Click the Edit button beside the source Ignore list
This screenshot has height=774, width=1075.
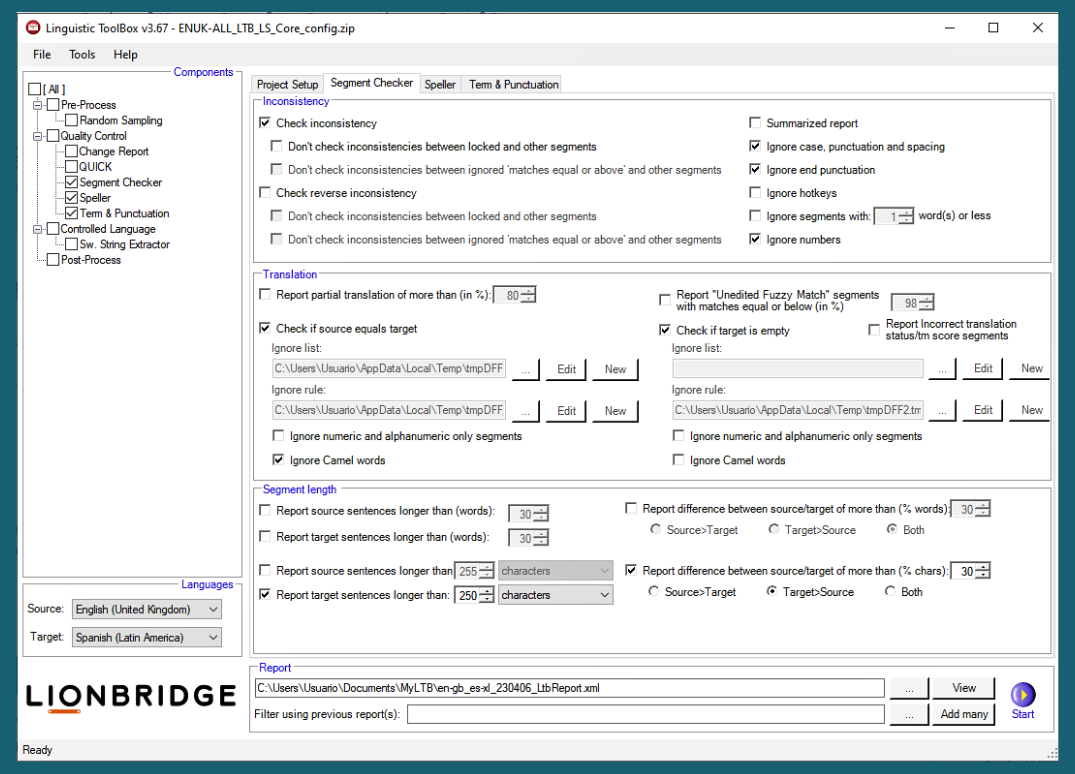[x=566, y=369]
